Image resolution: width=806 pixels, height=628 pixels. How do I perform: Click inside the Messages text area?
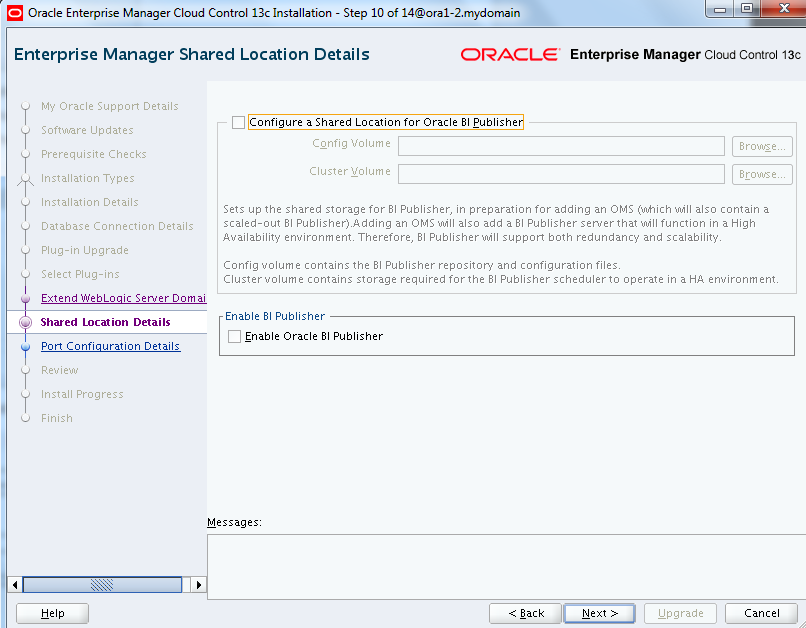(505, 566)
